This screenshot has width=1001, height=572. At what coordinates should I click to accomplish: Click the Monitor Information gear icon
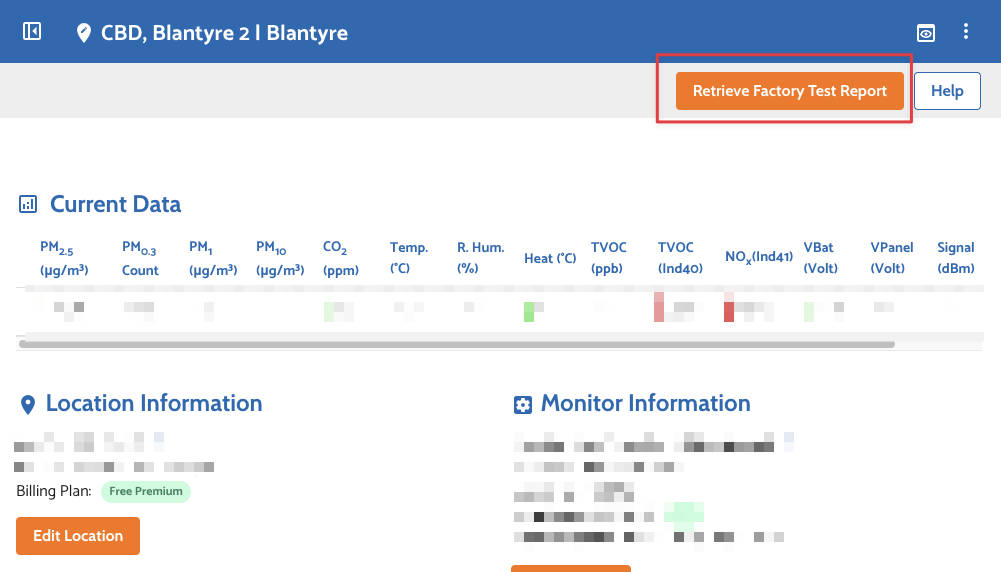pyautogui.click(x=522, y=405)
